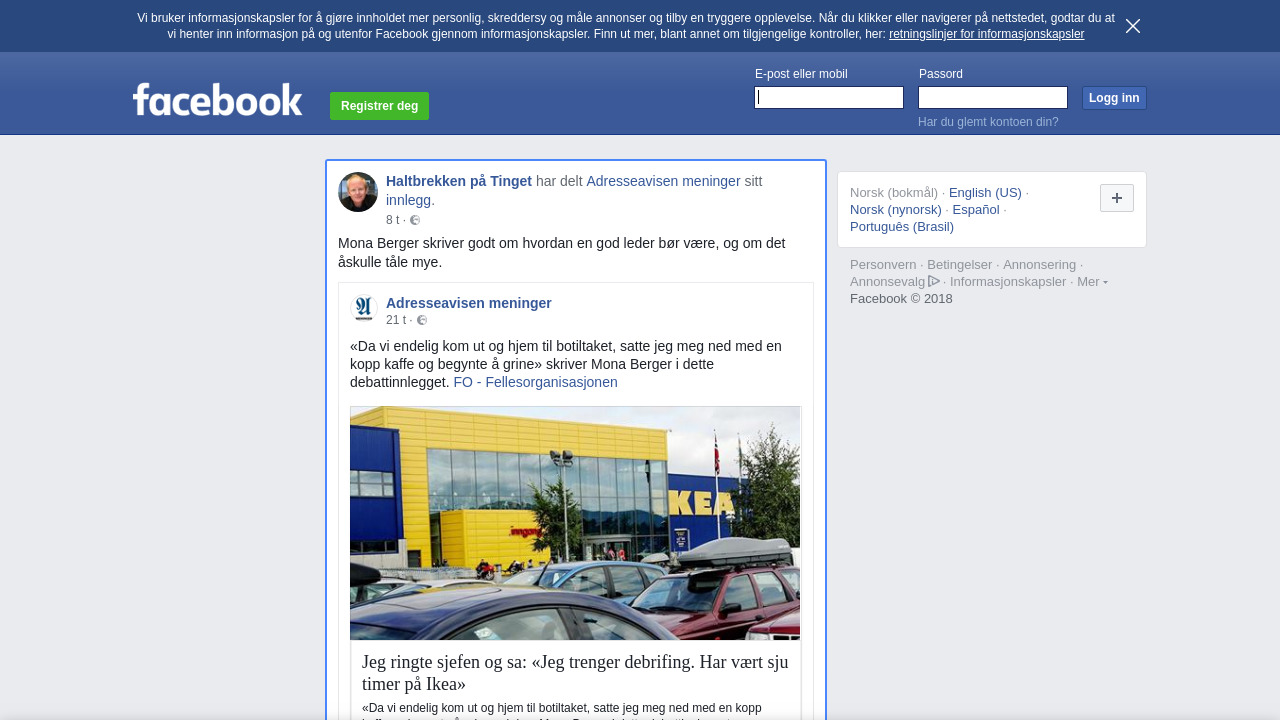Click the AdChoices triangle icon

[x=934, y=281]
